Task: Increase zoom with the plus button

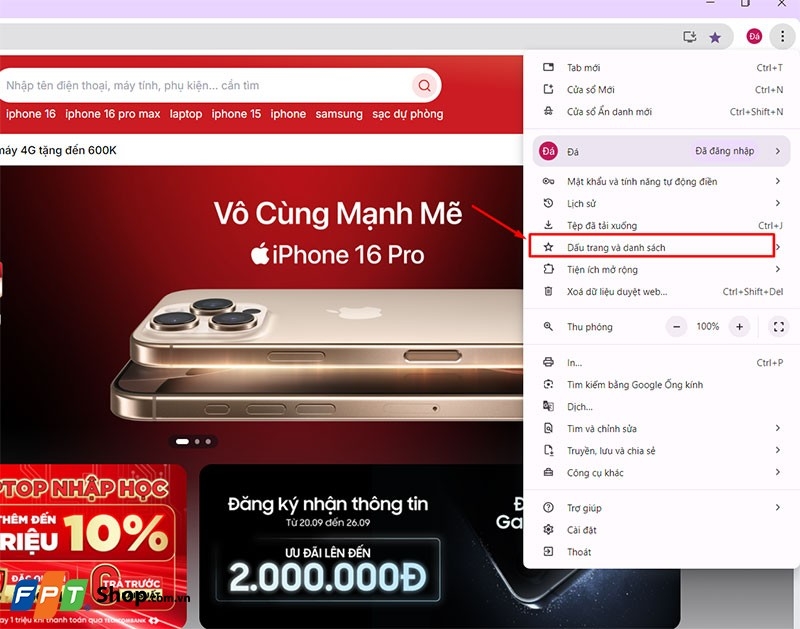Action: [x=739, y=326]
